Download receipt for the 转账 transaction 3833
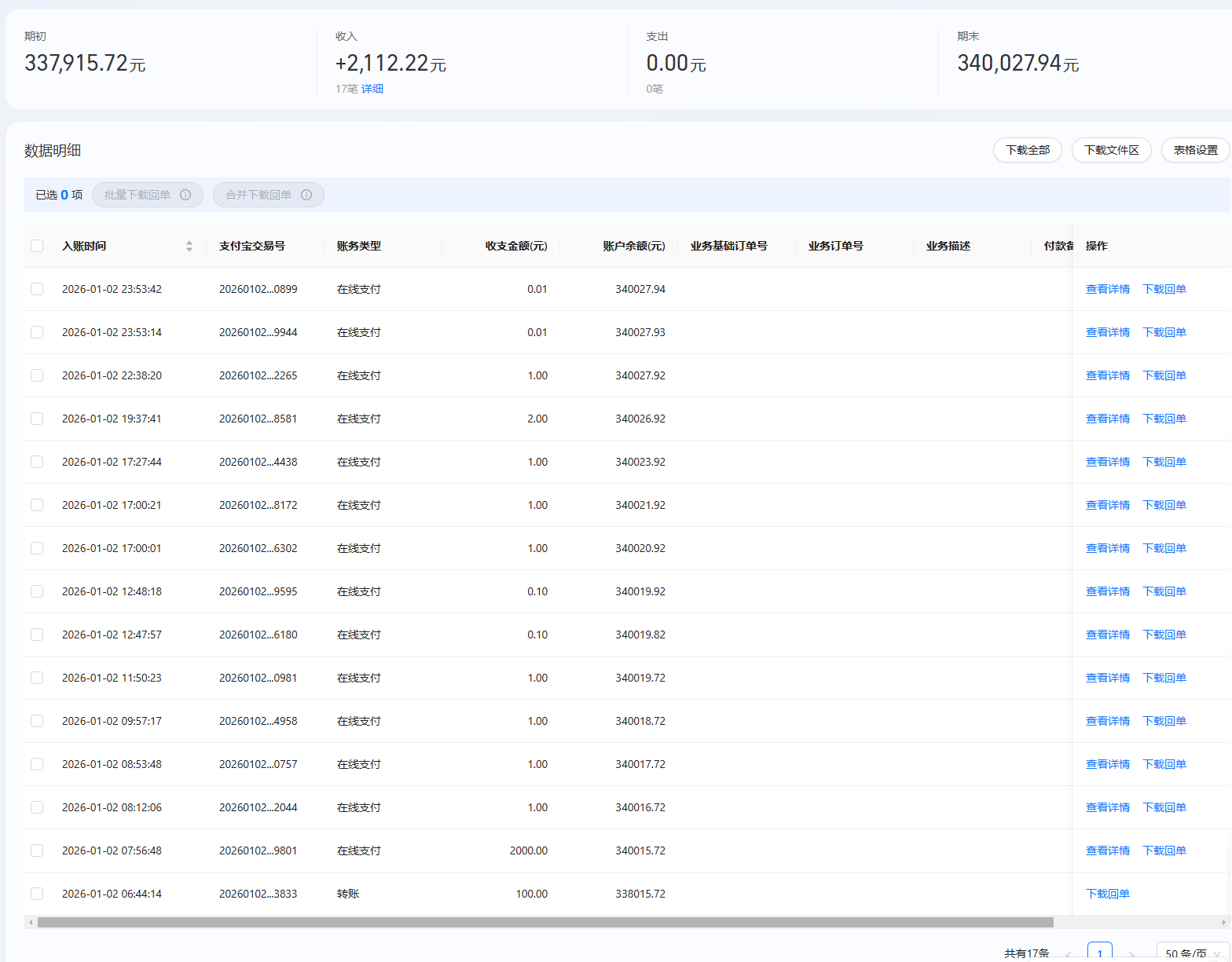The width and height of the screenshot is (1232, 962). pyautogui.click(x=1107, y=894)
